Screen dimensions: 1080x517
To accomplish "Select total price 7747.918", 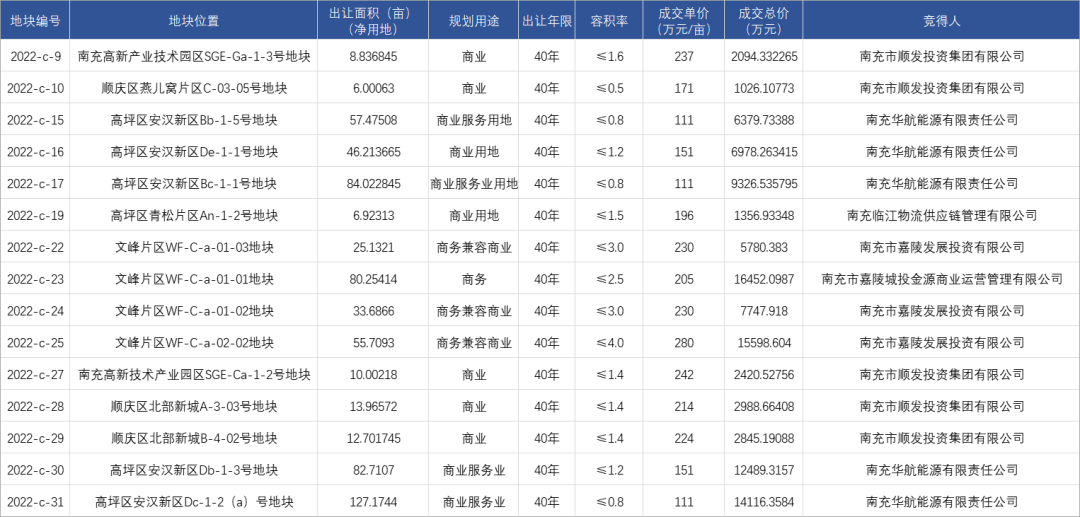I will 763,311.
